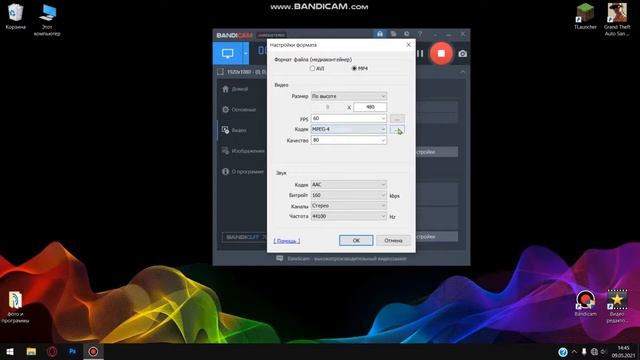
Task: Open the FPS combo box
Action: 349,118
